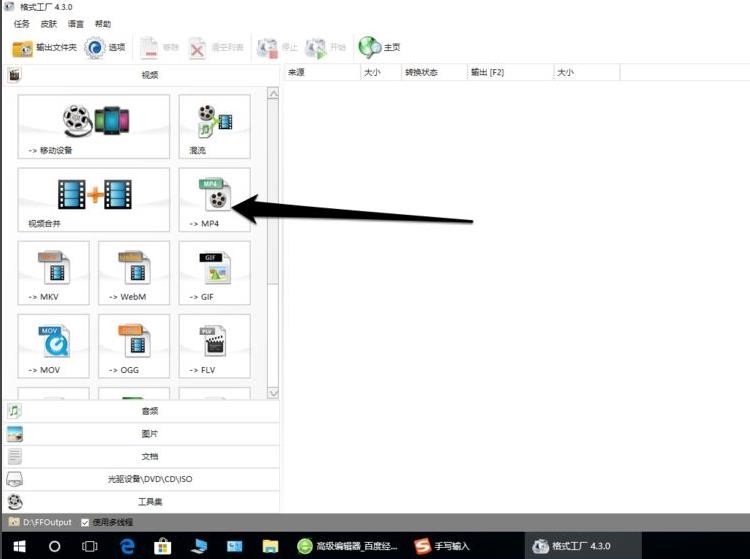
Task: Choose the -> MOV conversion tile
Action: click(54, 346)
